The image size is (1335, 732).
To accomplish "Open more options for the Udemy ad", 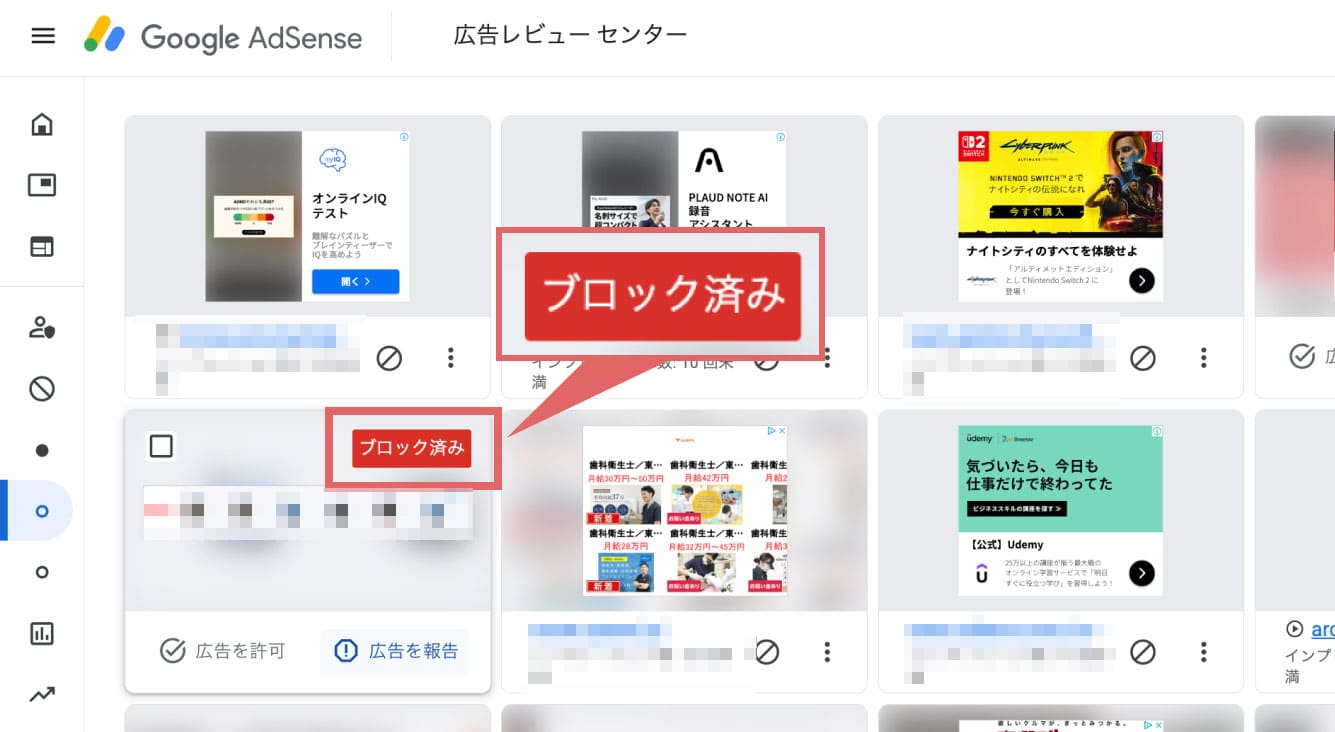I will 1204,652.
